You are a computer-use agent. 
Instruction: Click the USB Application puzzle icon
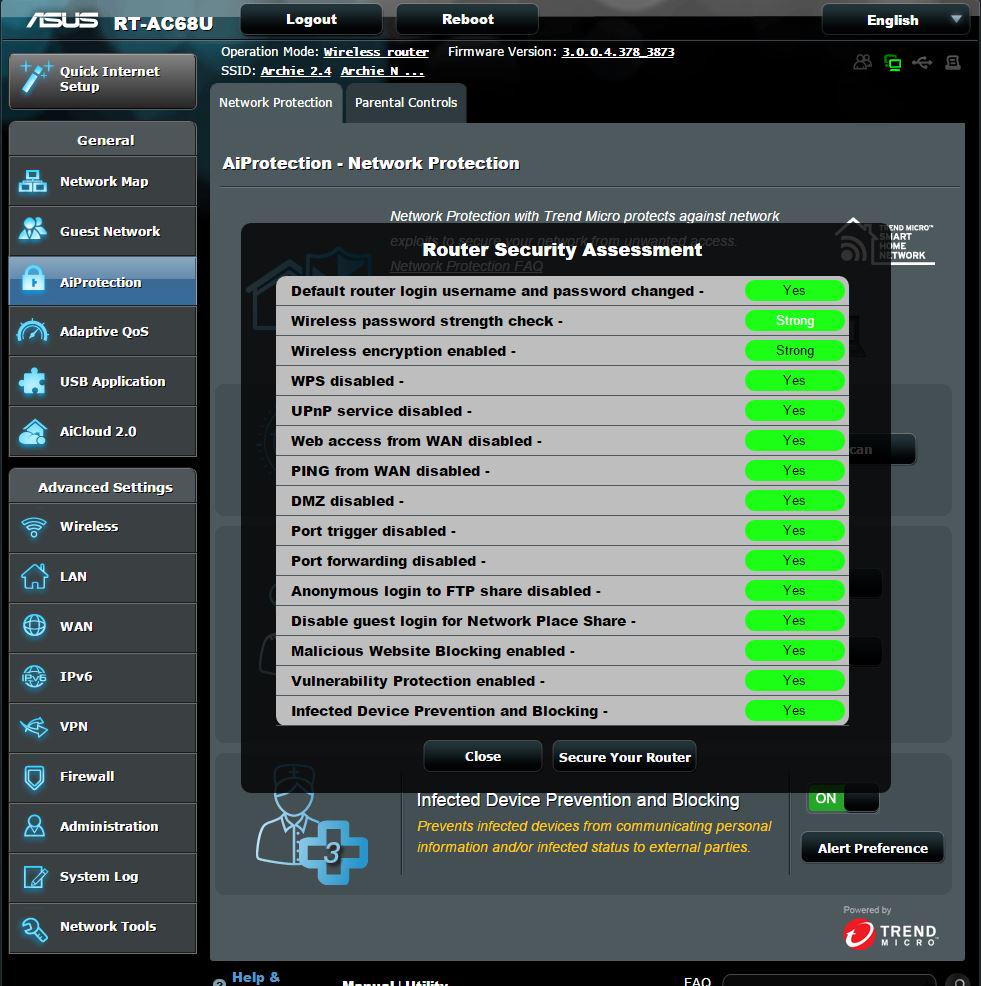click(x=33, y=381)
